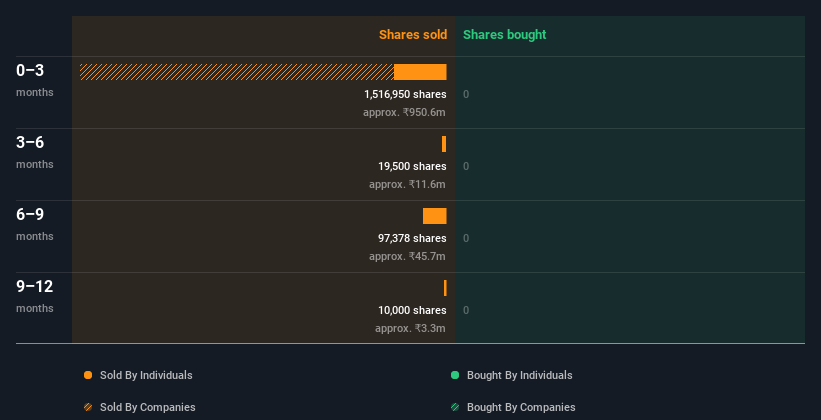Click the hatched companies bar for 0–3 months
The width and height of the screenshot is (821, 420).
[x=237, y=72]
